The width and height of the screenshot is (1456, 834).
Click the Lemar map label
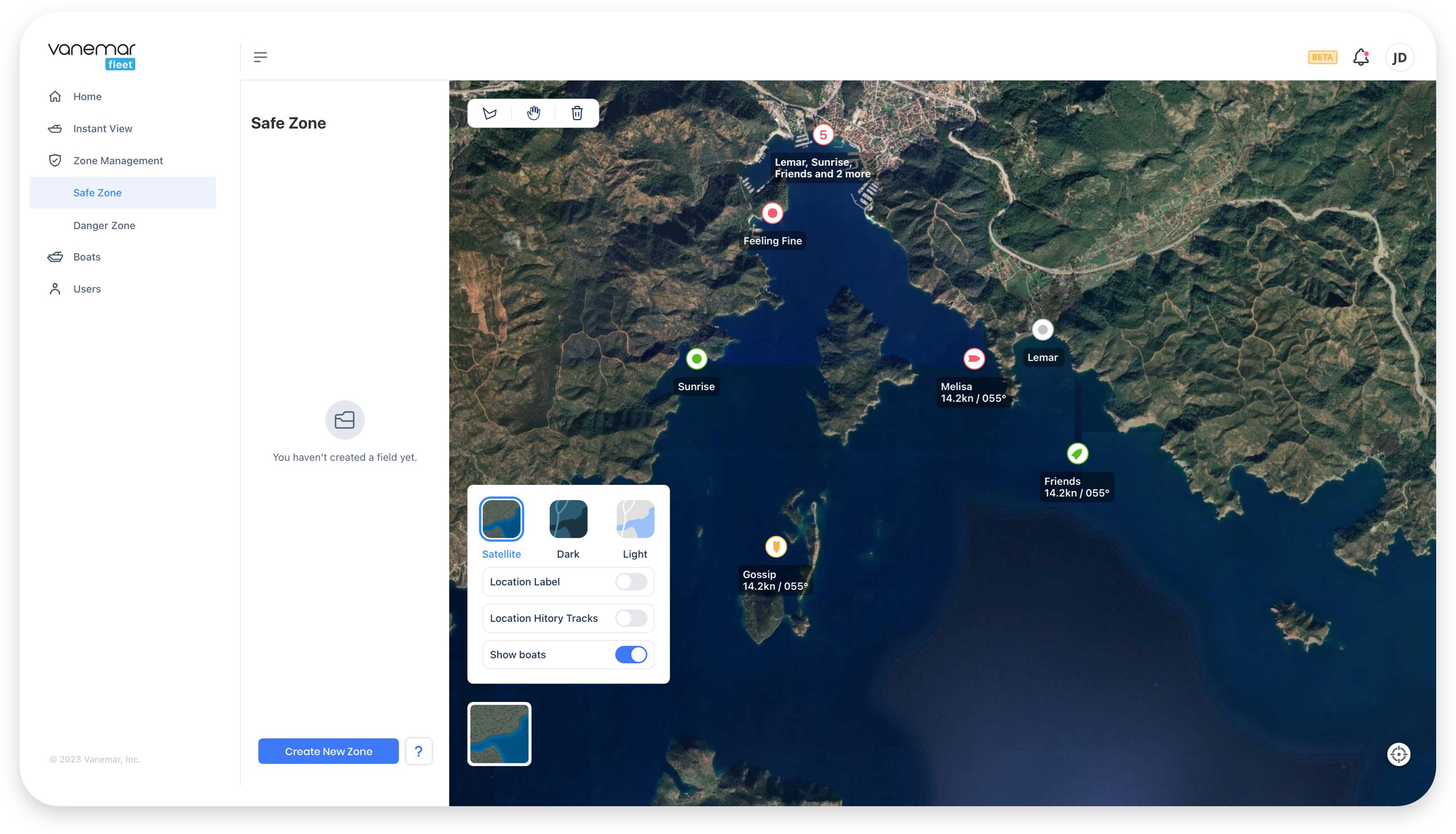(x=1042, y=357)
